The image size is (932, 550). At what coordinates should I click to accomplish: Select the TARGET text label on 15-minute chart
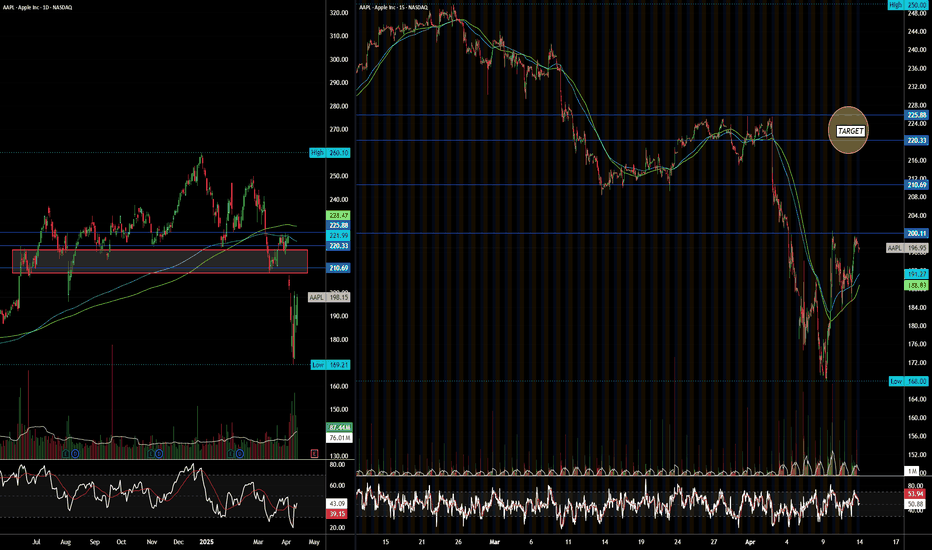[x=850, y=131]
